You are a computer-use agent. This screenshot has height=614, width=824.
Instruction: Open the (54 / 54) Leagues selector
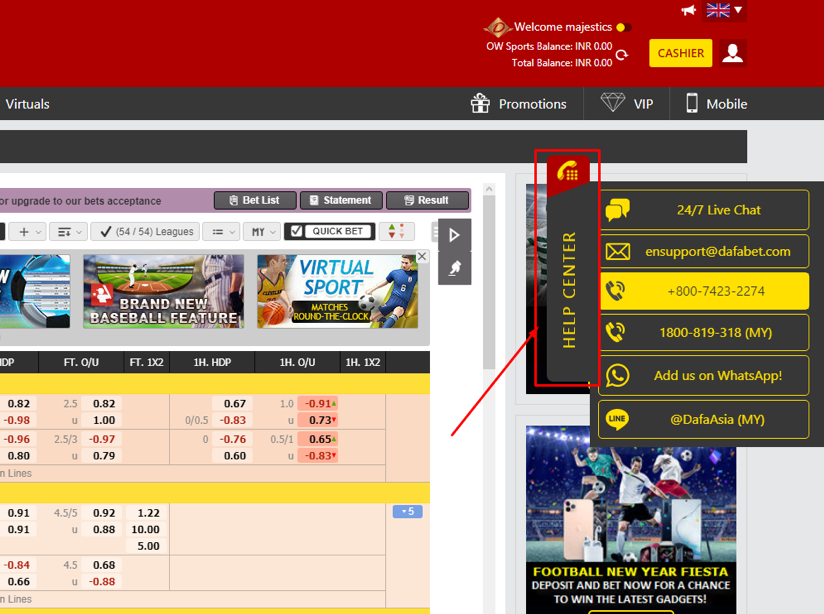click(145, 232)
